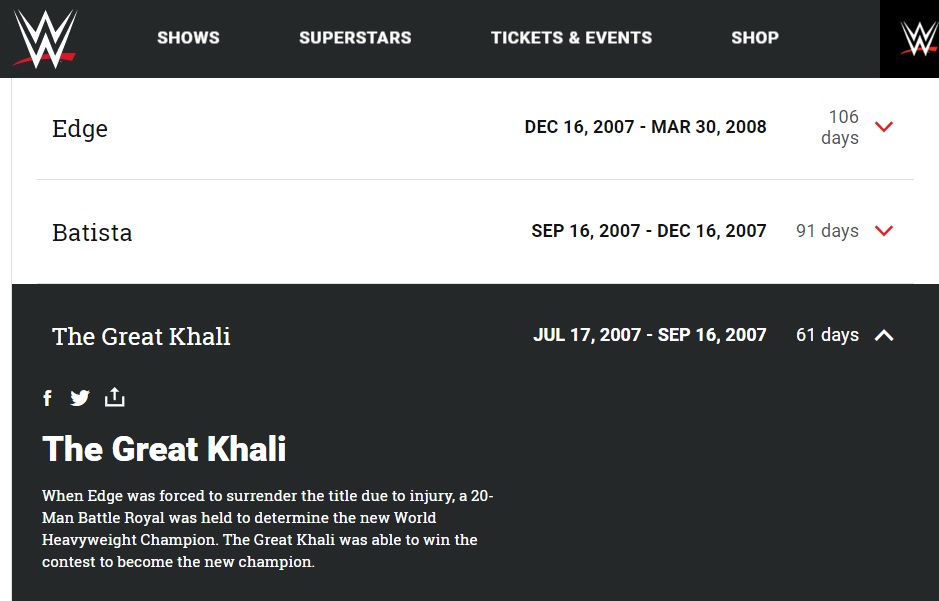Collapse The Great Khali reign chevron
The height and width of the screenshot is (601, 939).
click(x=884, y=335)
